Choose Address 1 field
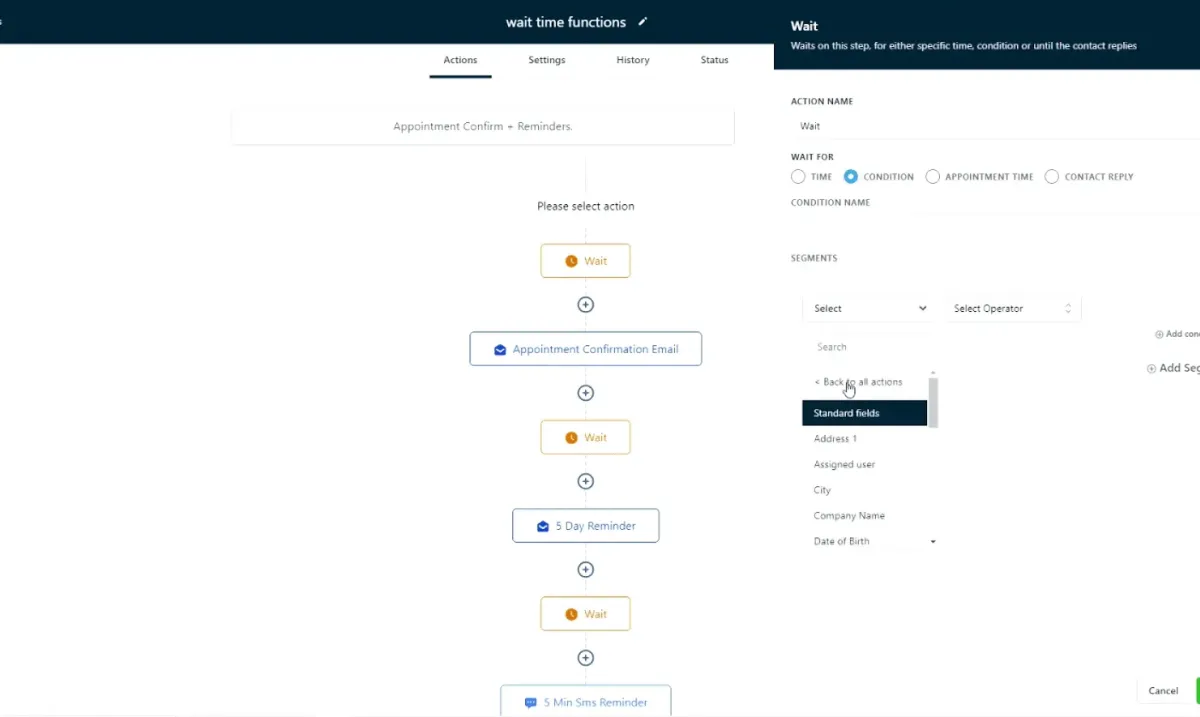 click(865, 439)
